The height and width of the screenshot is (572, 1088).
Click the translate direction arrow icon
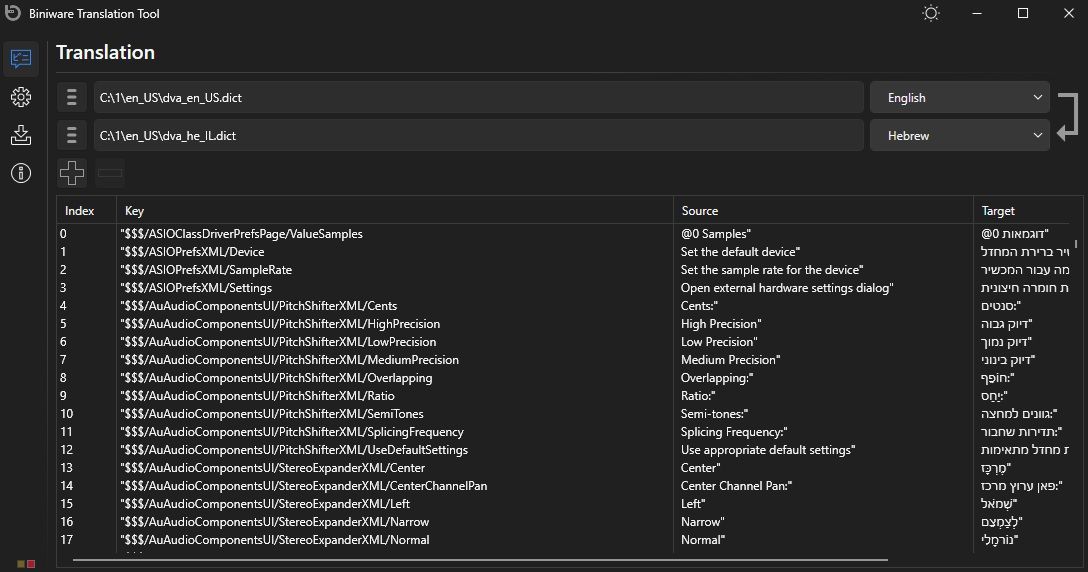tap(1068, 117)
